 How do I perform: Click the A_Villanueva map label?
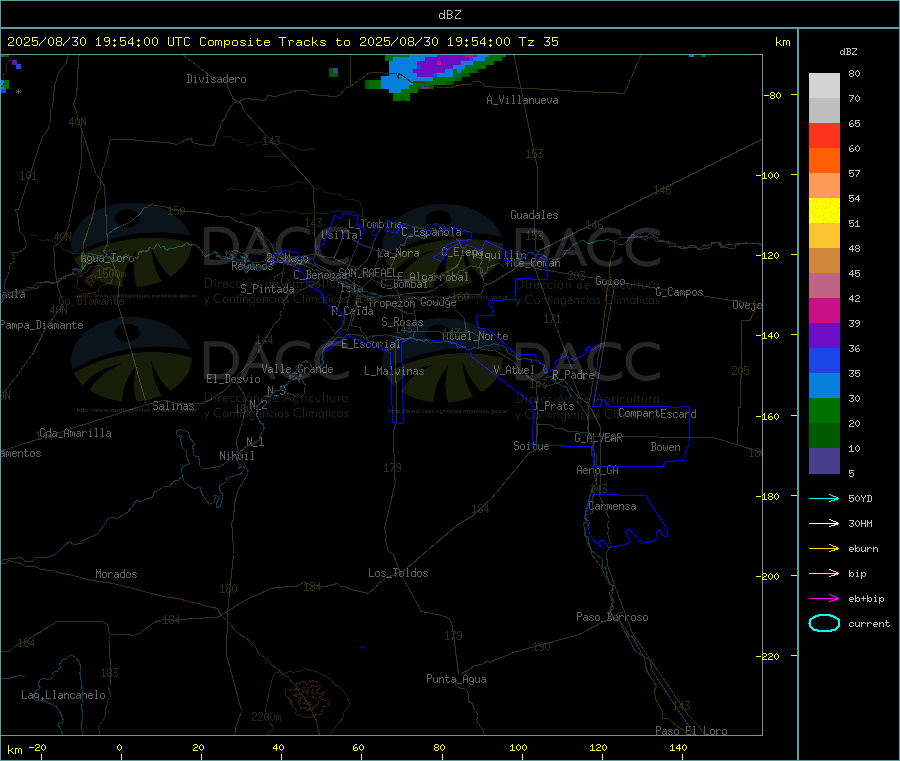click(522, 100)
